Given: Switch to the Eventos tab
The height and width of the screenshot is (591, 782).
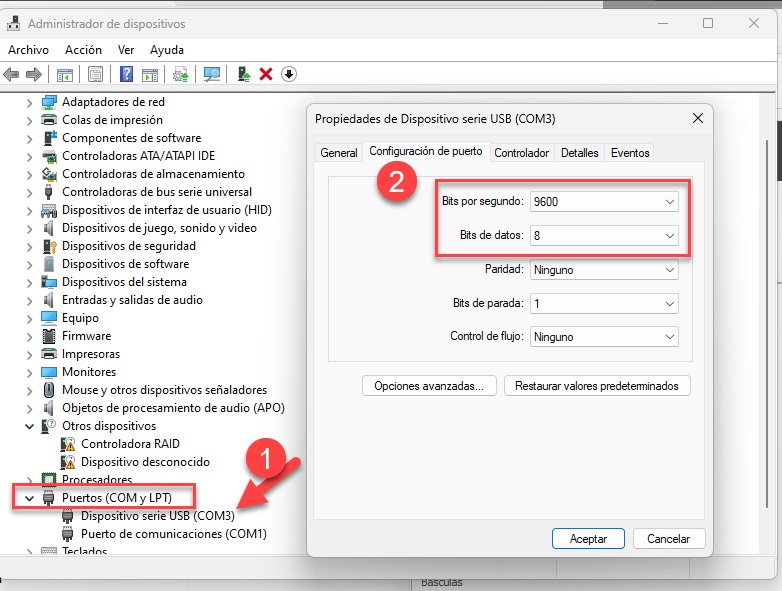Looking at the screenshot, I should click(x=630, y=153).
